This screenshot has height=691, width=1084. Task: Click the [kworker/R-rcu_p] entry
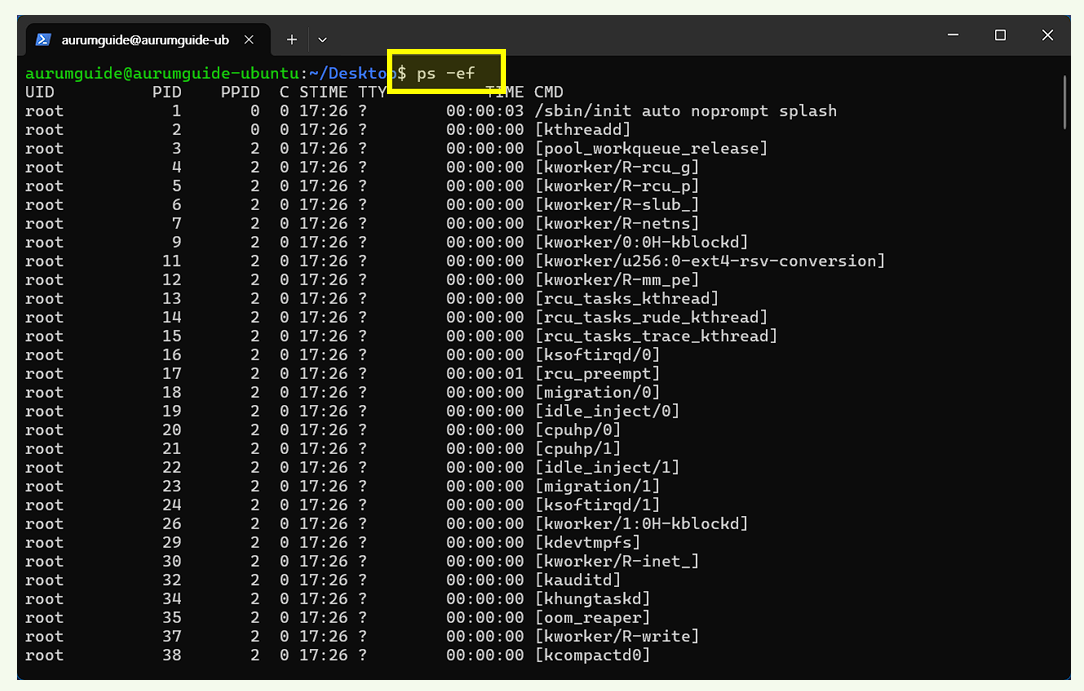pyautogui.click(x=617, y=185)
